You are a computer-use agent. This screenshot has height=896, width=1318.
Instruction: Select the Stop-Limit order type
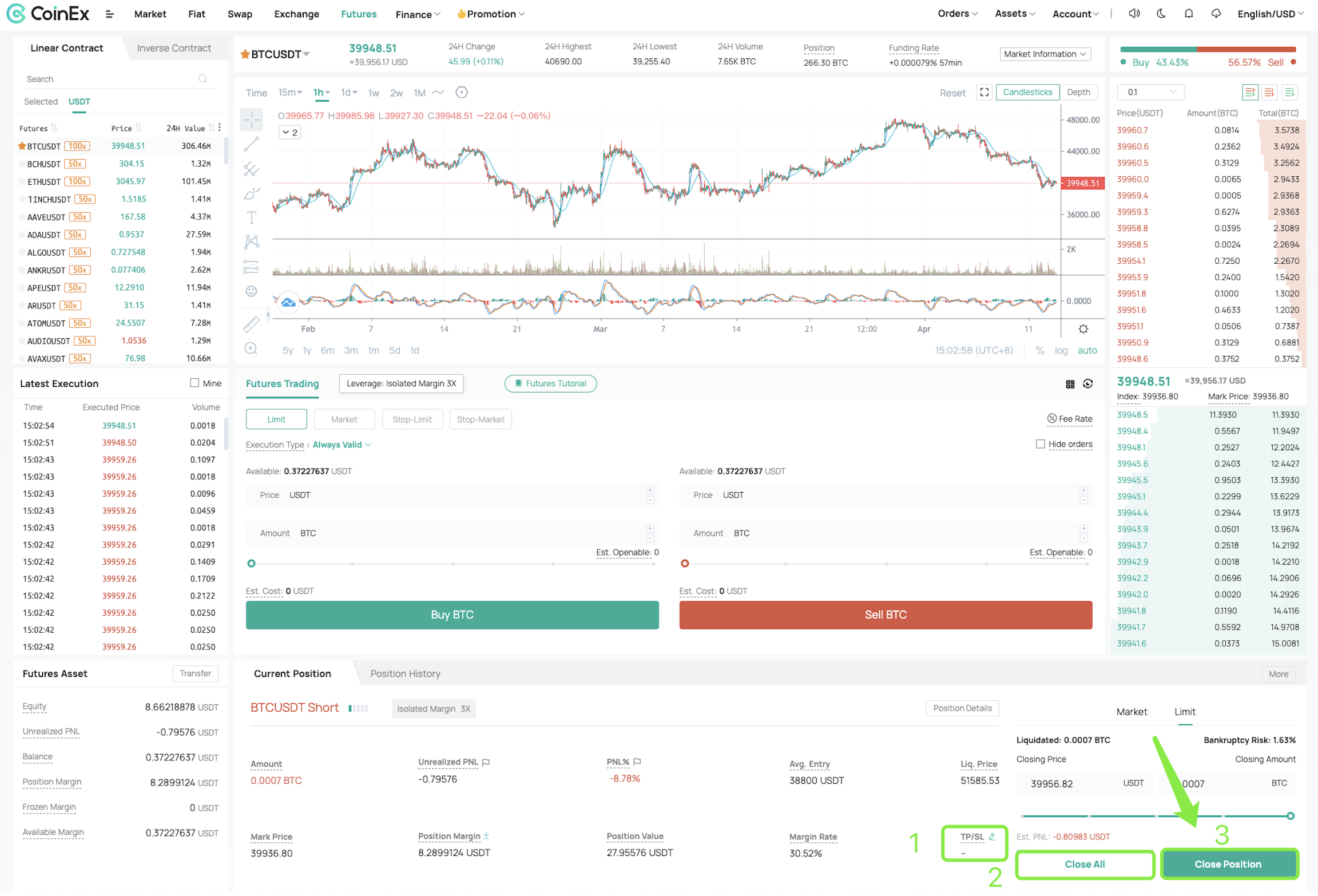pyautogui.click(x=412, y=419)
